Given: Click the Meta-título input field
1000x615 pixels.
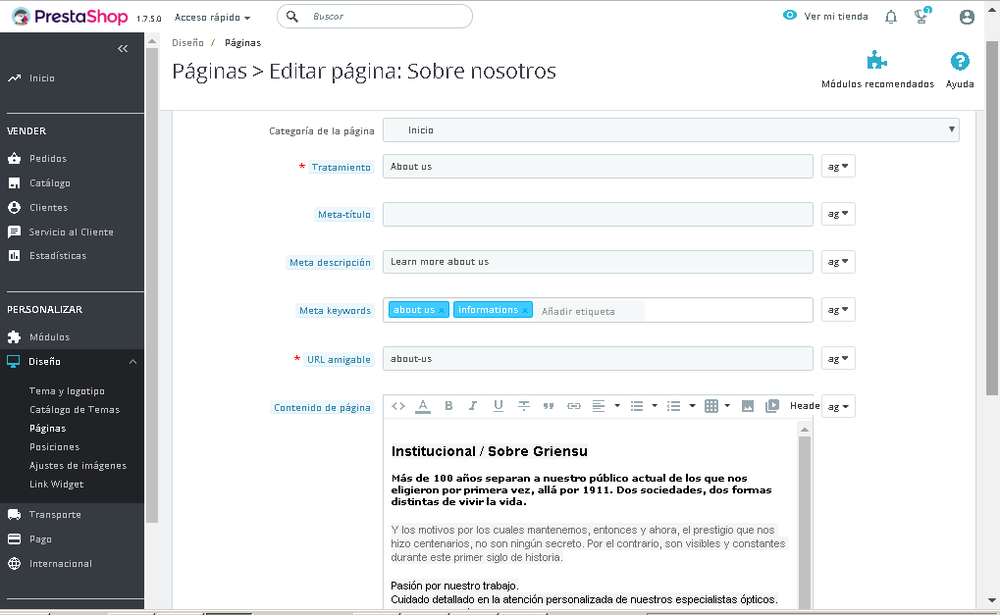Looking at the screenshot, I should [x=598, y=214].
